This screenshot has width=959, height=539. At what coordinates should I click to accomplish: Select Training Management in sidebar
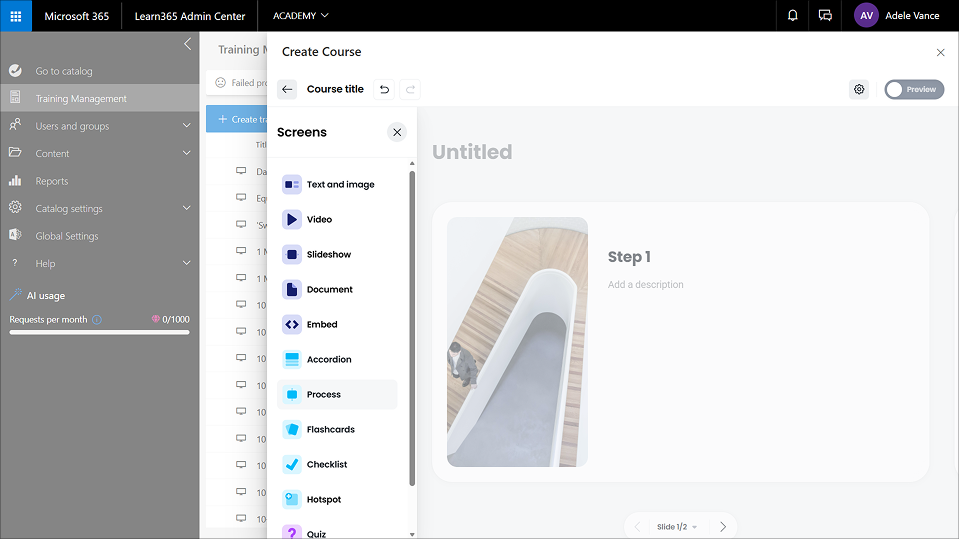pos(81,98)
